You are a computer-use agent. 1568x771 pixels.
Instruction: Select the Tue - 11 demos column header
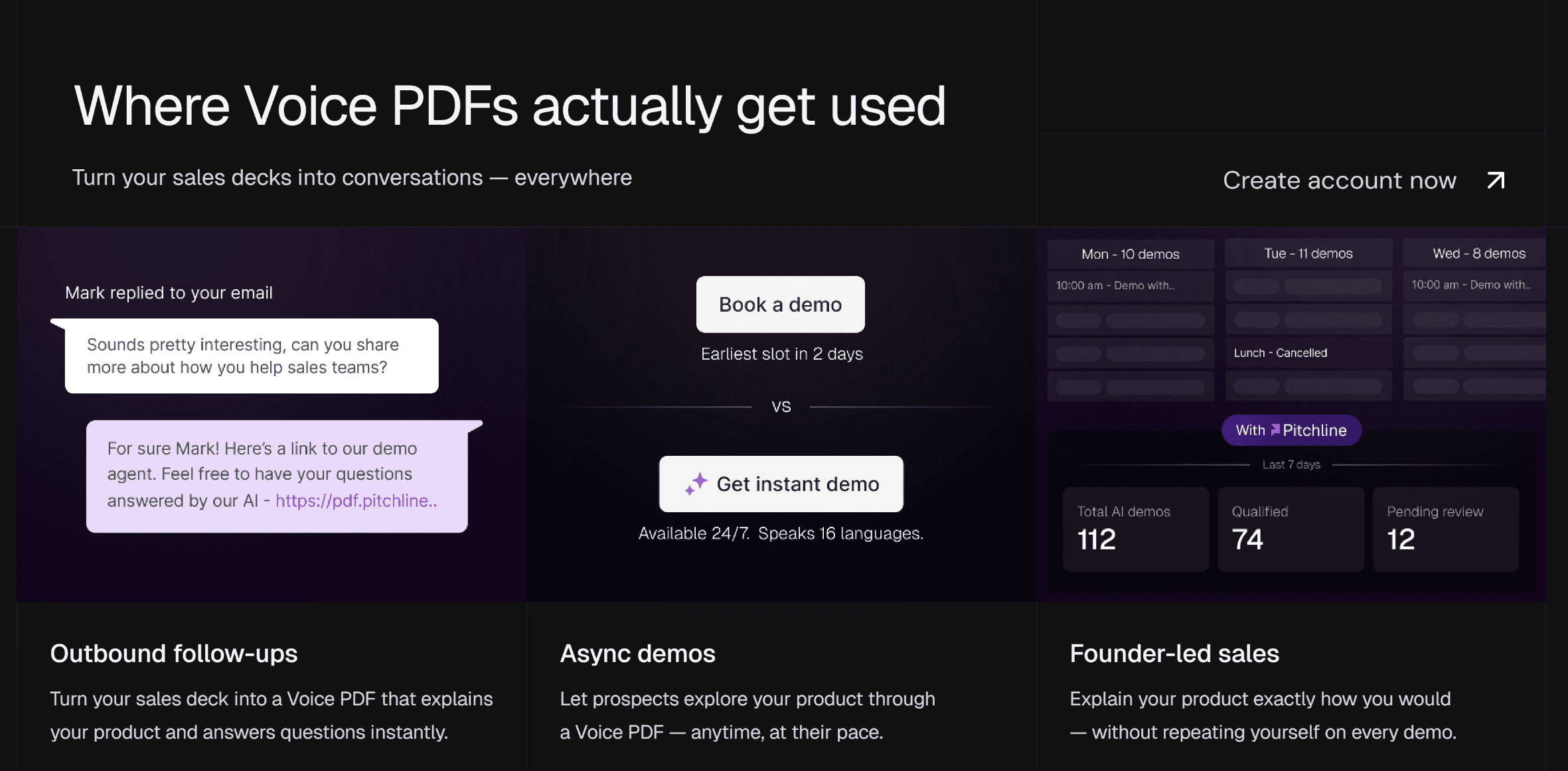point(1308,253)
